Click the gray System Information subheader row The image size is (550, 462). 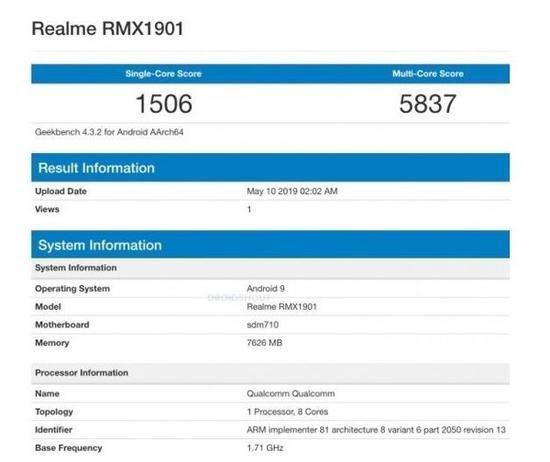coord(270,268)
